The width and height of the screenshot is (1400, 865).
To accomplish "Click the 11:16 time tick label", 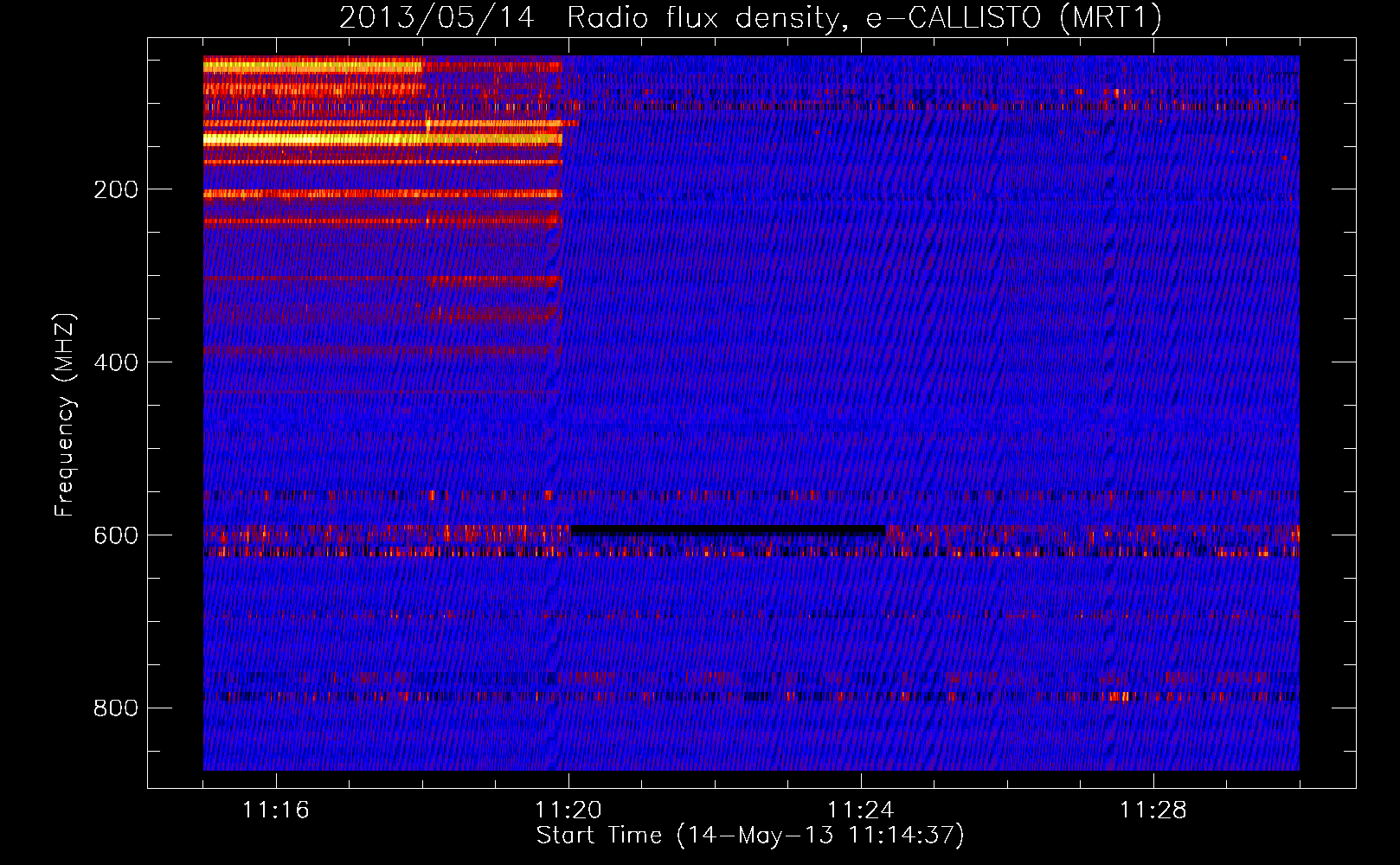I will [276, 811].
